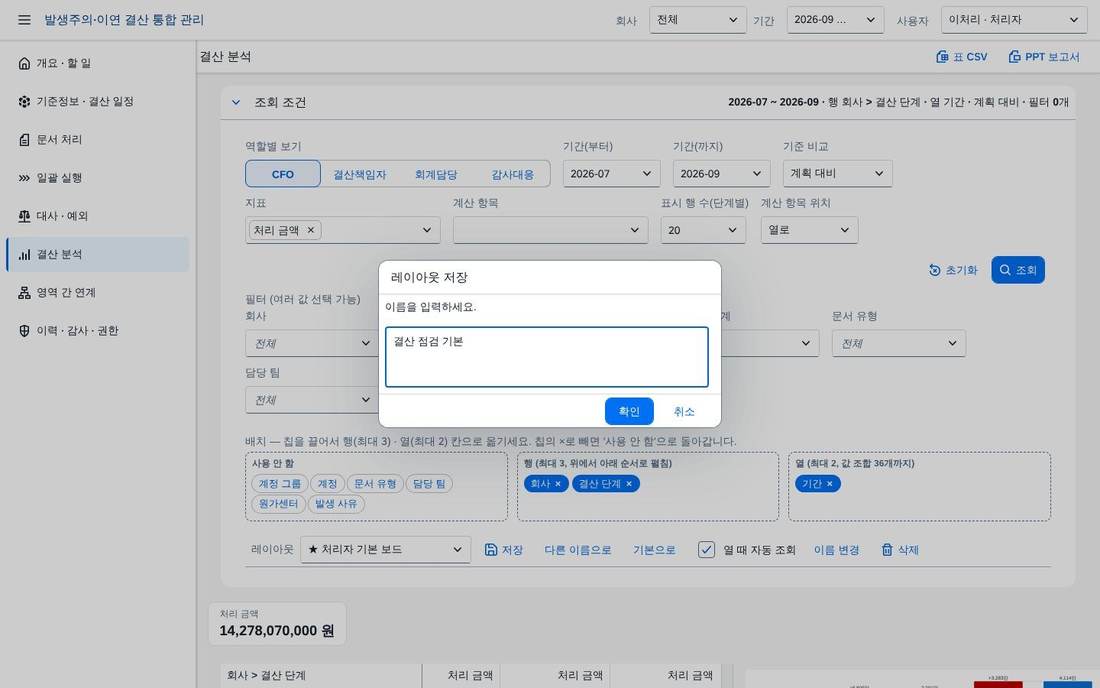
Task: Click the gear icon beside 기준정보 · 결산 일정
Action: pos(24,102)
